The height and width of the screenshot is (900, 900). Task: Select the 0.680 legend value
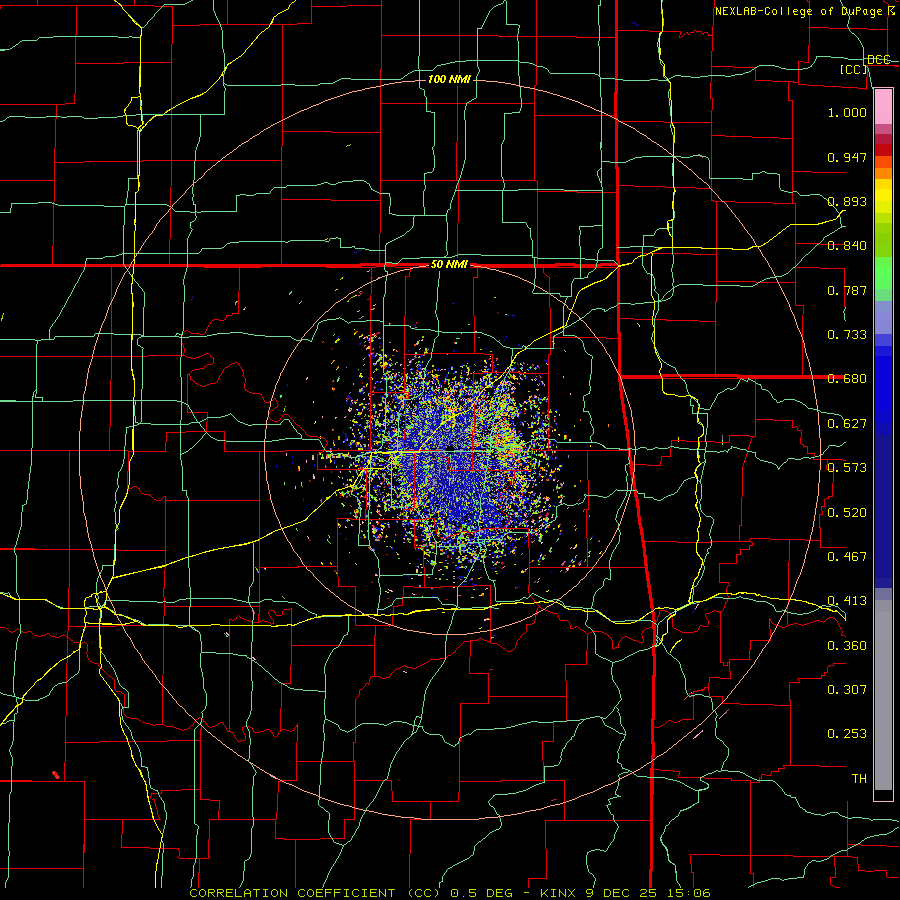tap(847, 379)
